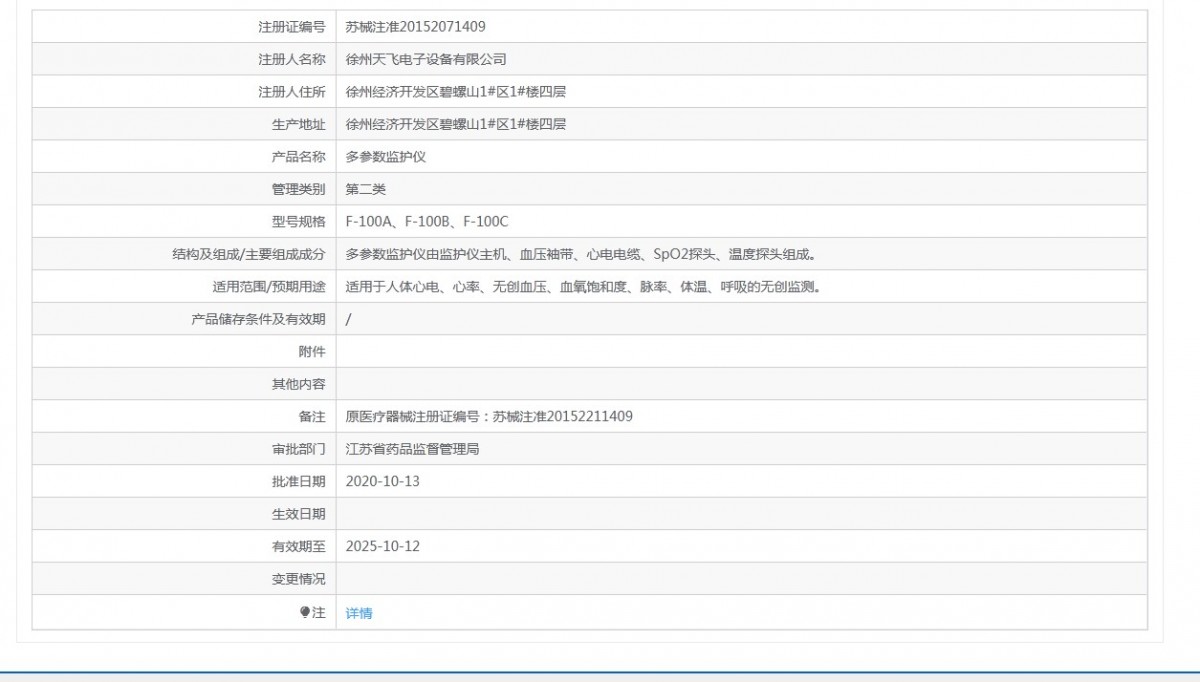Click the 审批部门 label cell
The width and height of the screenshot is (1200, 682).
click(184, 449)
